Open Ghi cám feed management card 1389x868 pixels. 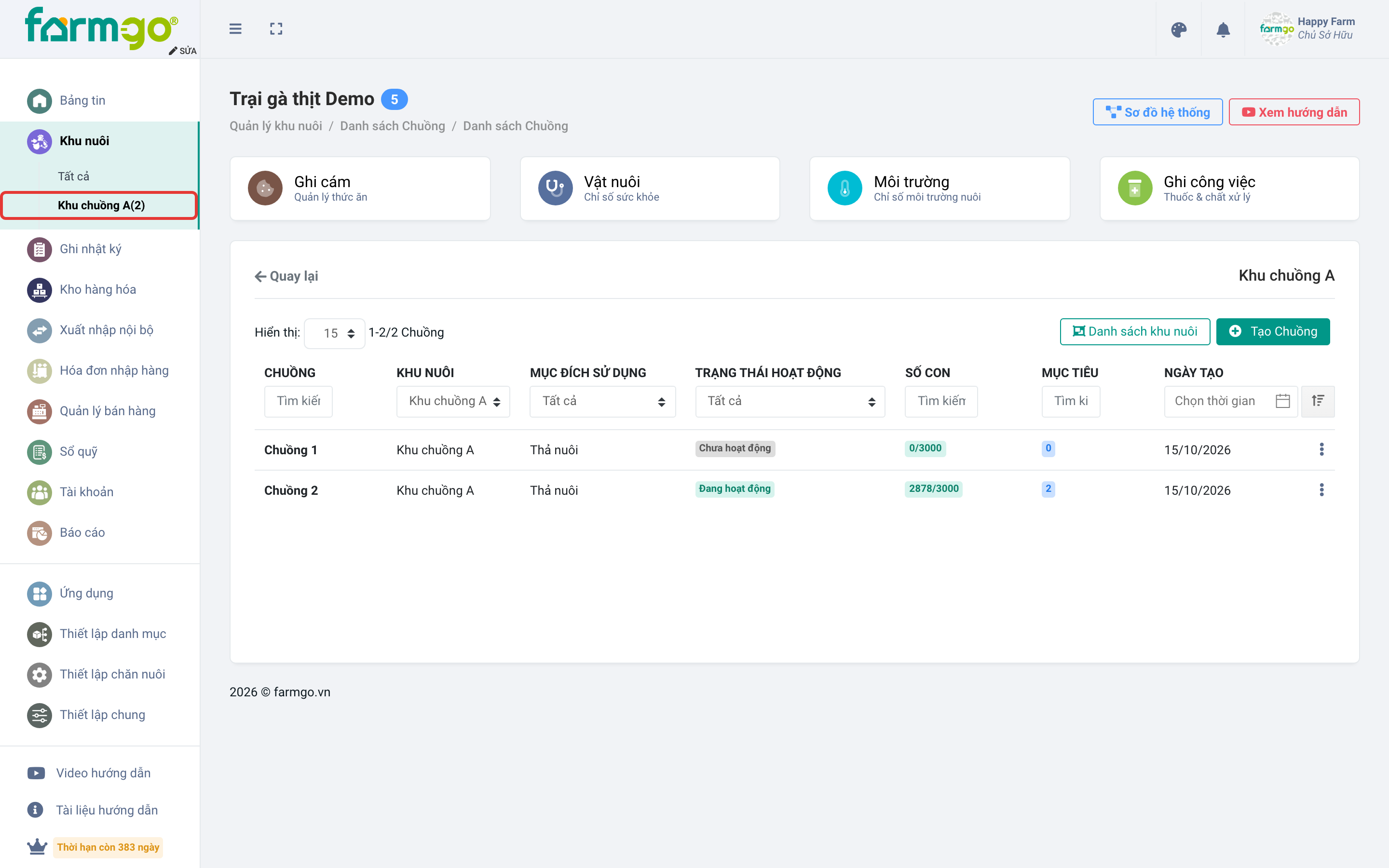360,188
